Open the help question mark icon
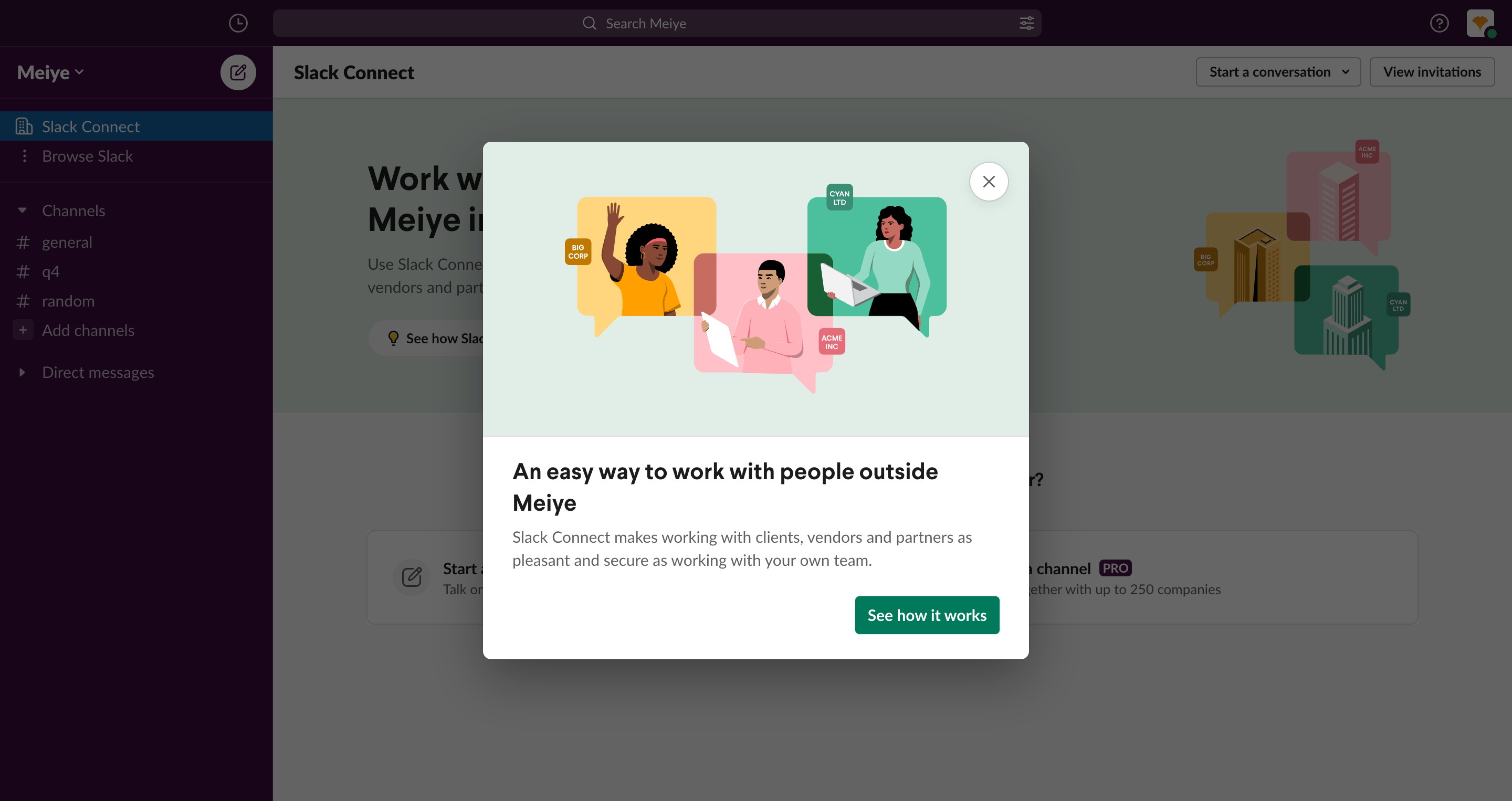Viewport: 1512px width, 801px height. click(x=1439, y=23)
